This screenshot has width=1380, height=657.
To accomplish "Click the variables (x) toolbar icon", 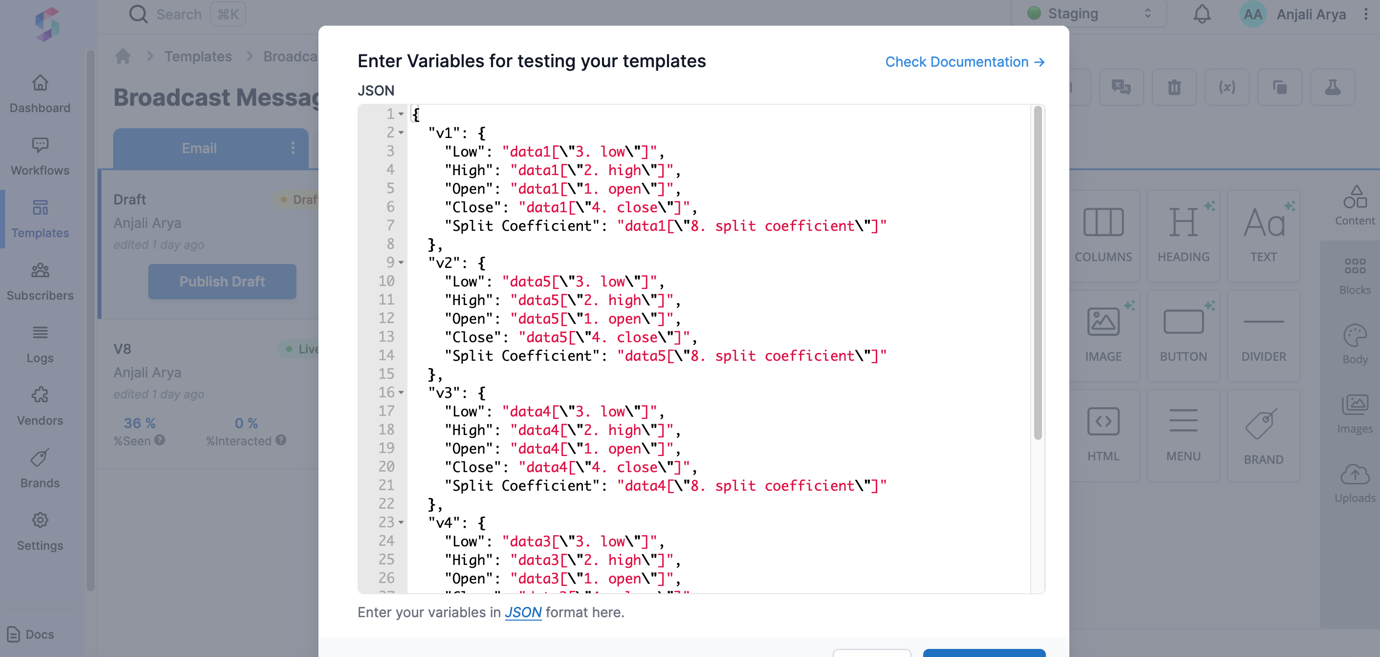I will [x=1227, y=88].
